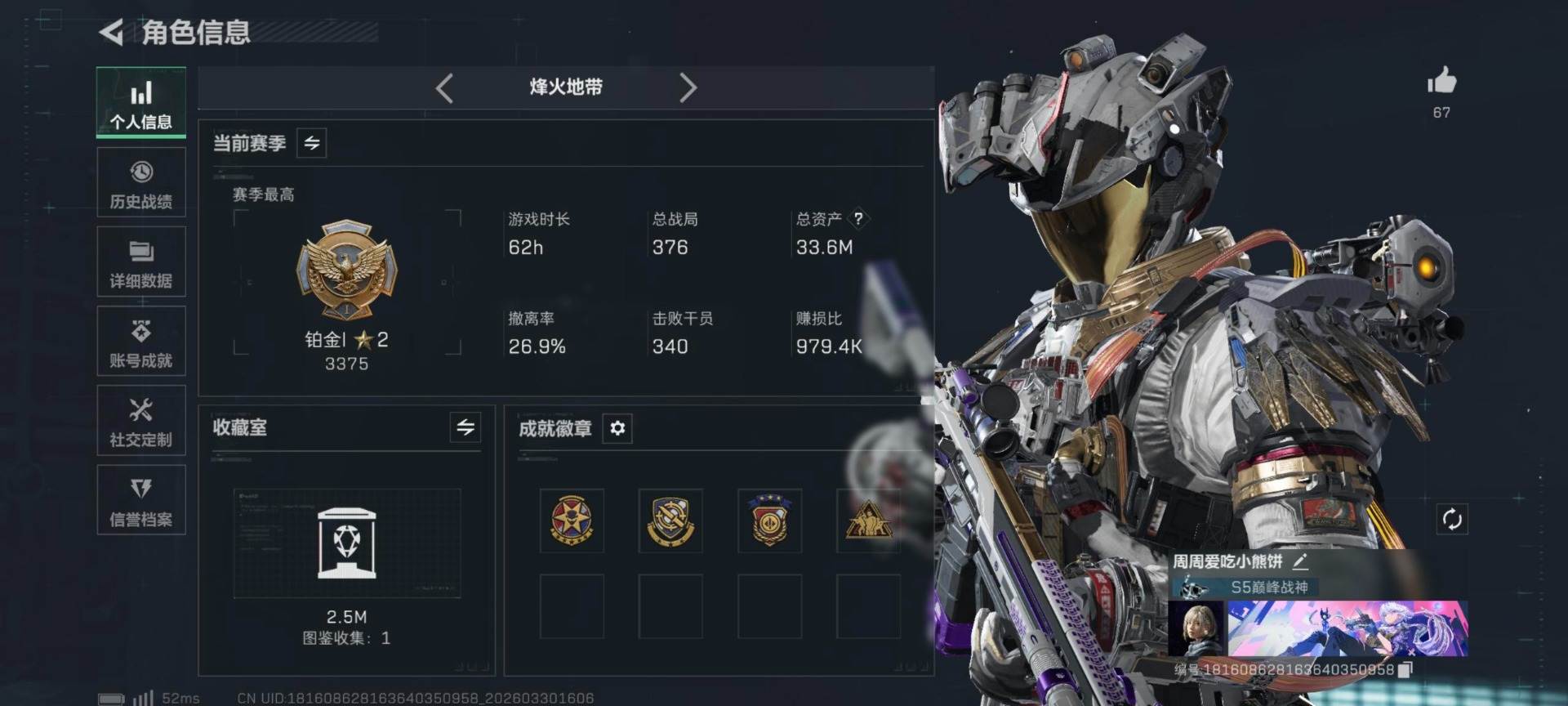Edit nickname with the pencil icon
The width and height of the screenshot is (1568, 706).
pos(1301,561)
